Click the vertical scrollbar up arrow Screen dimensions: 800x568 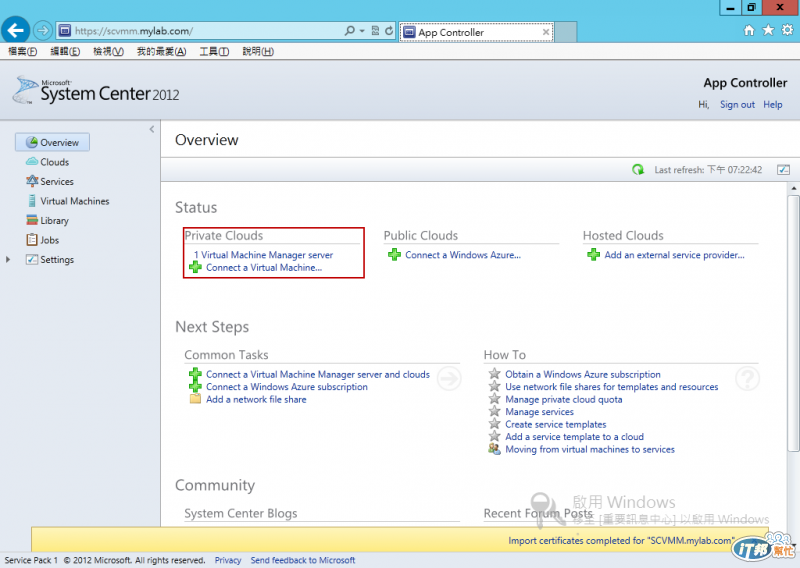(793, 188)
